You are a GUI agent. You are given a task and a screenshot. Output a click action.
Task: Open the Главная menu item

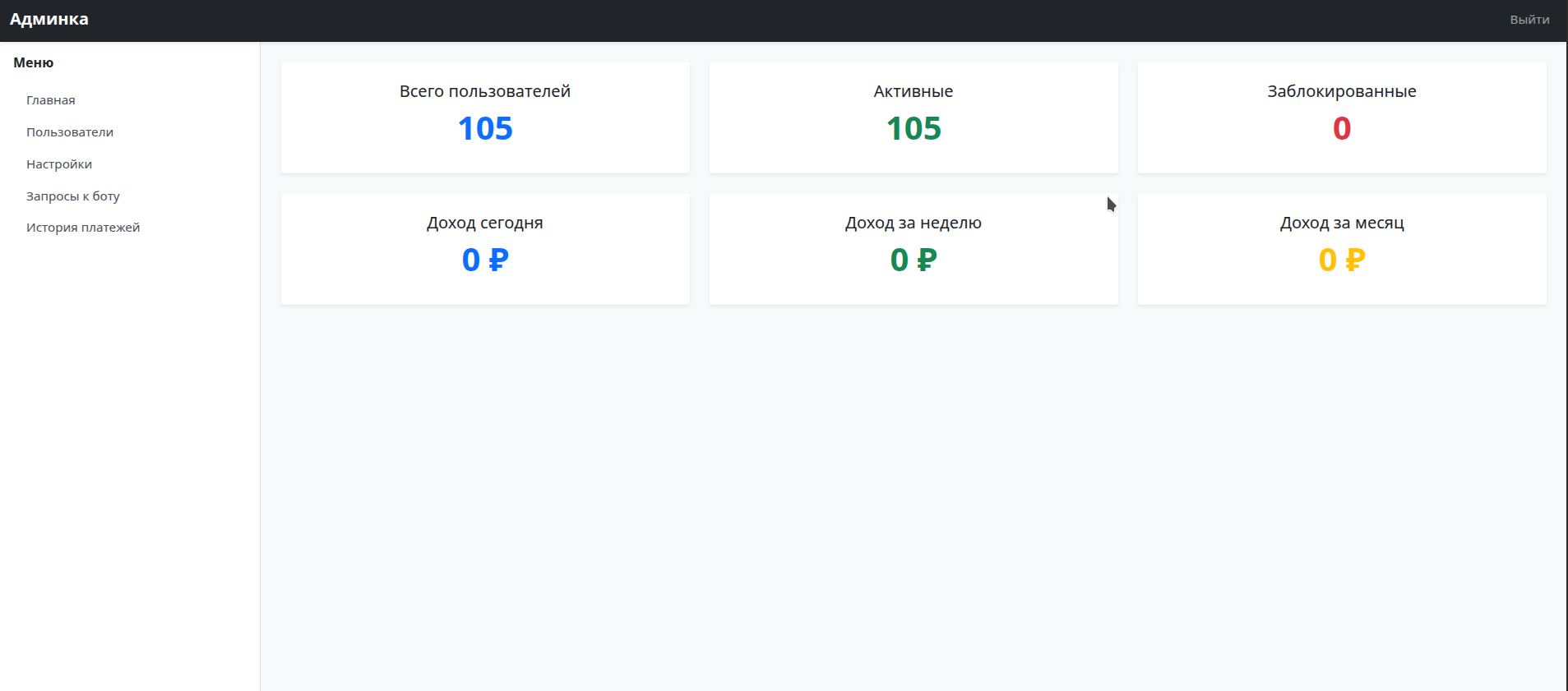pyautogui.click(x=51, y=100)
